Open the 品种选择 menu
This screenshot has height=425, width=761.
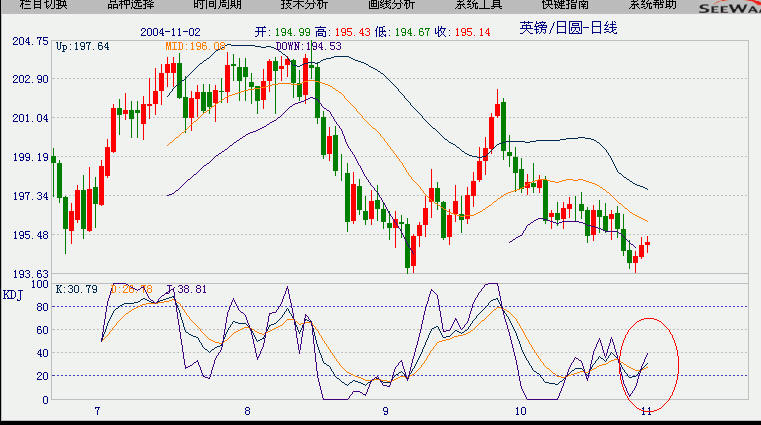pos(131,5)
